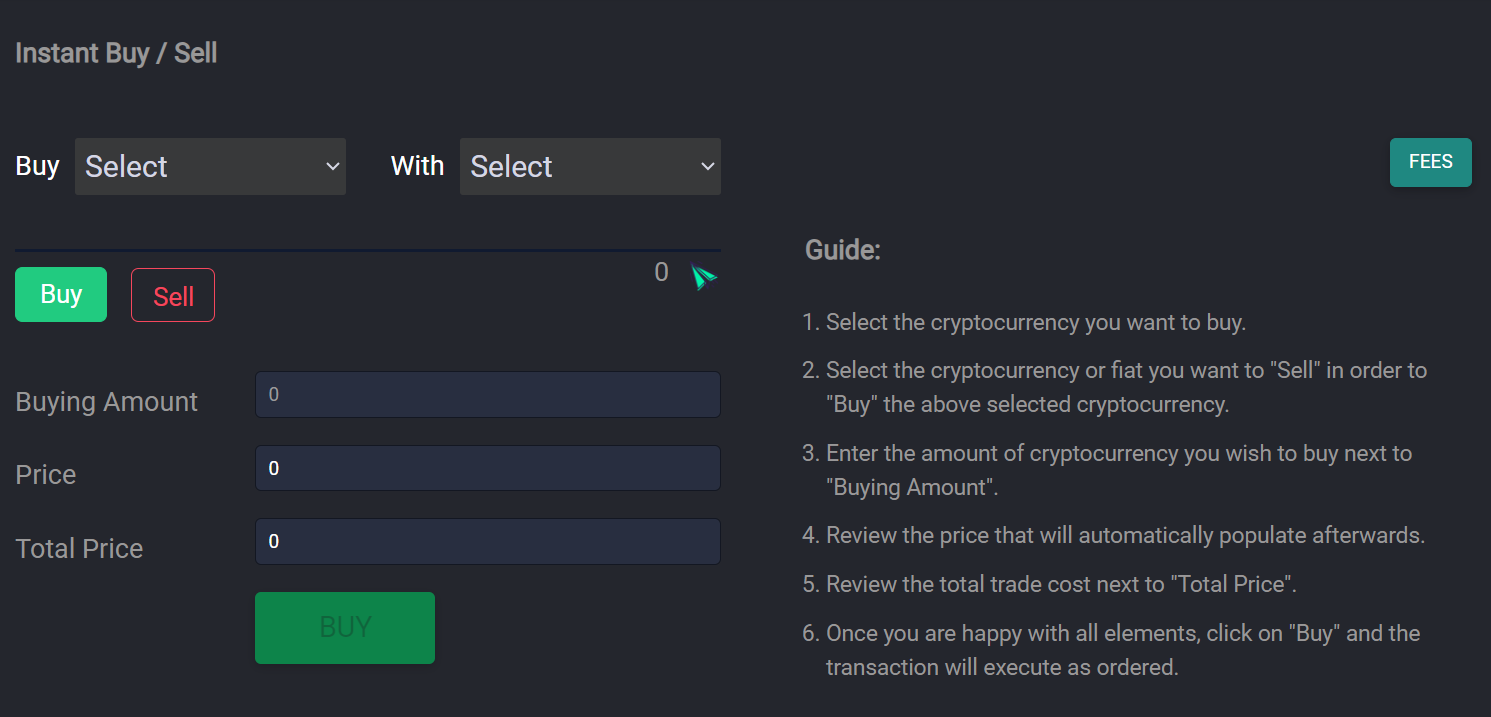Click the Price input field
This screenshot has height=717, width=1491.
coord(487,467)
